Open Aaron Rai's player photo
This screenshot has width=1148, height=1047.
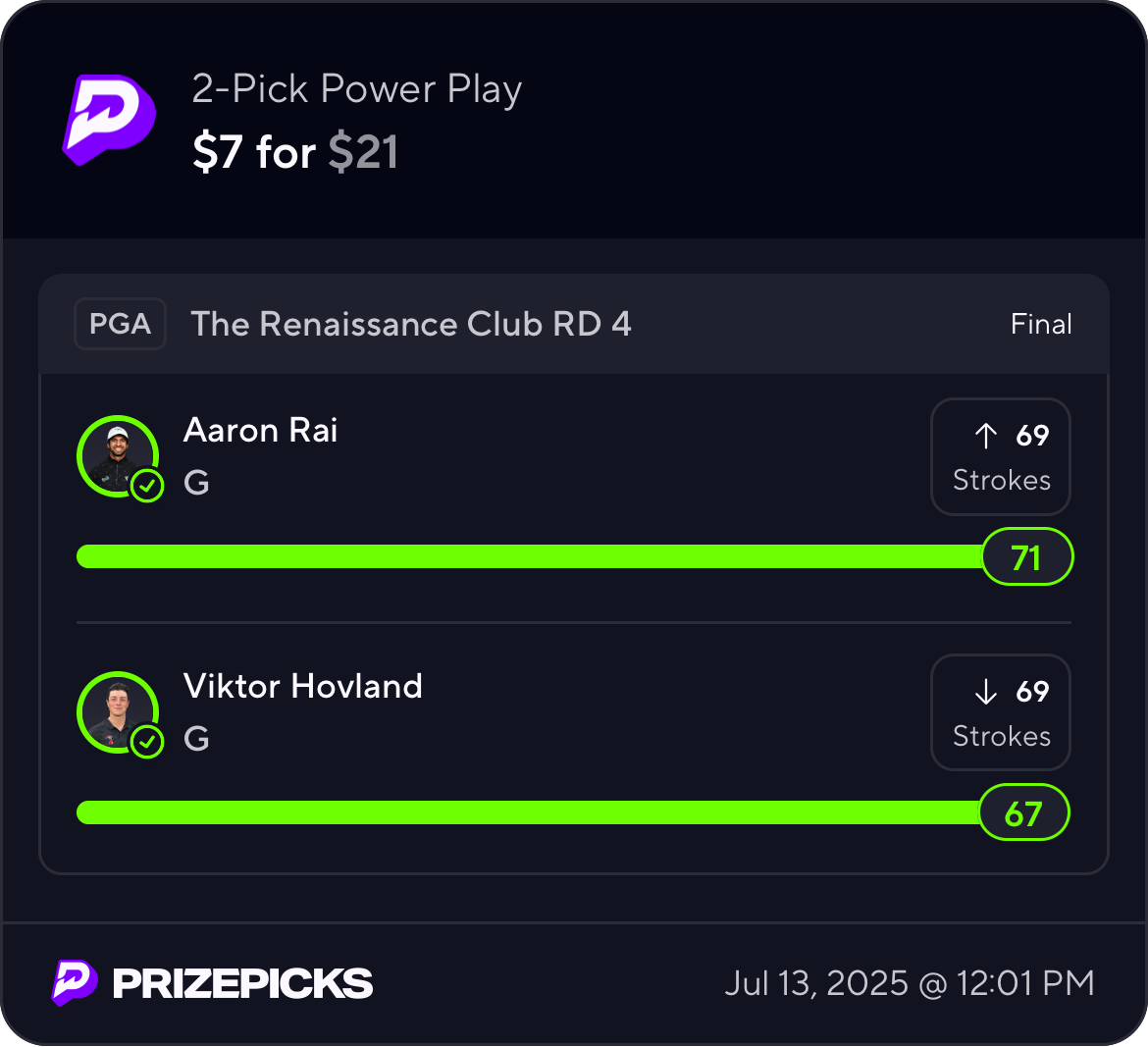click(x=117, y=455)
